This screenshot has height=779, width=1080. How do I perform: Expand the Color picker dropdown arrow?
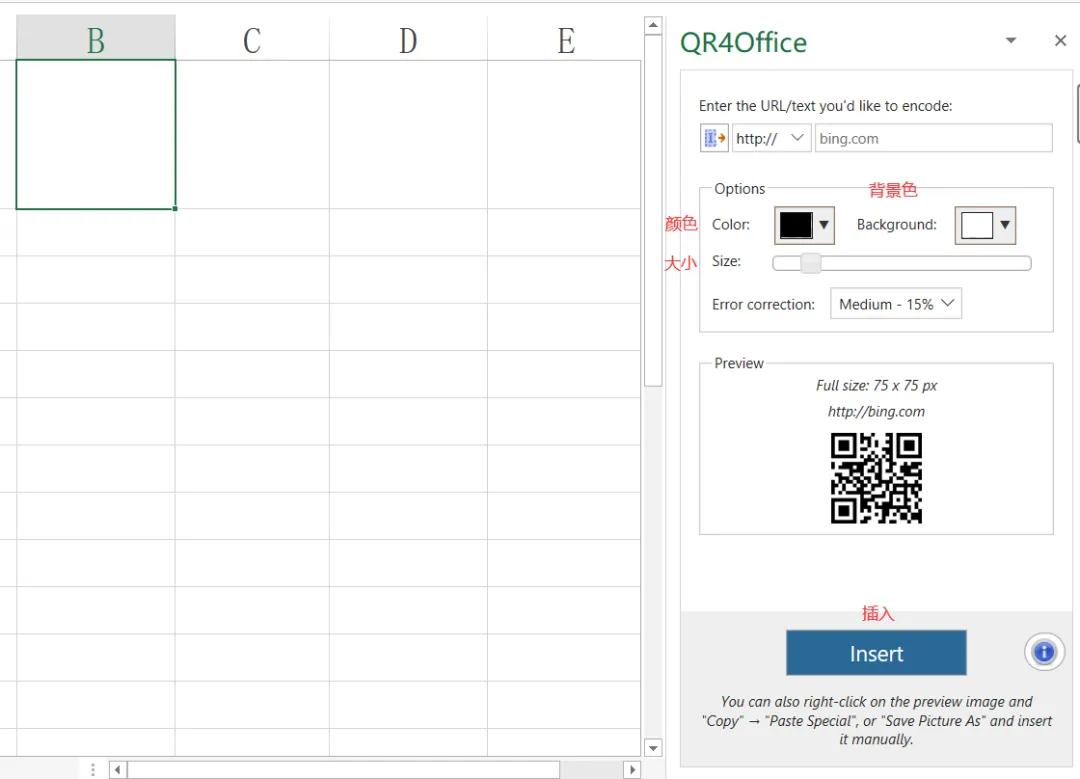[824, 225]
